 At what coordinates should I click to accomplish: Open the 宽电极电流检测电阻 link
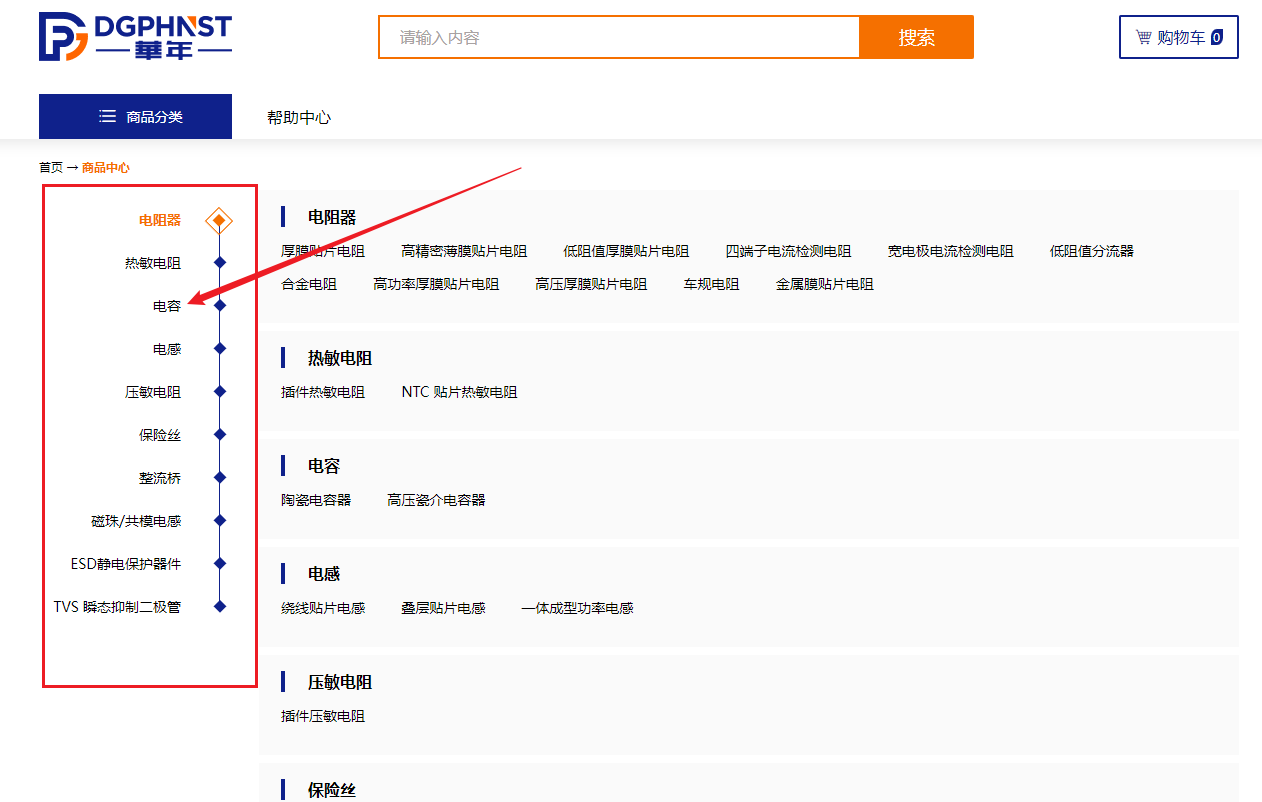point(951,251)
